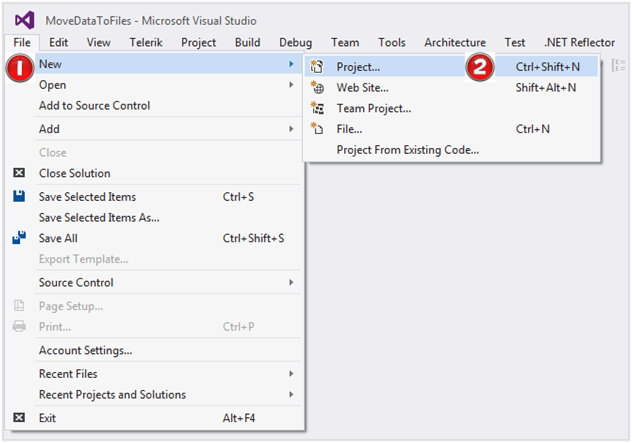Open the Architecture menu

(x=455, y=43)
